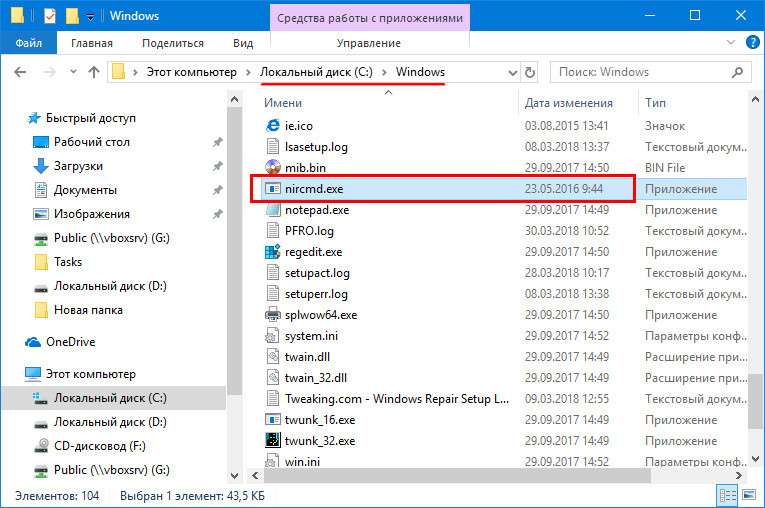Open the Tasks folder in the navigation pane

68,262
